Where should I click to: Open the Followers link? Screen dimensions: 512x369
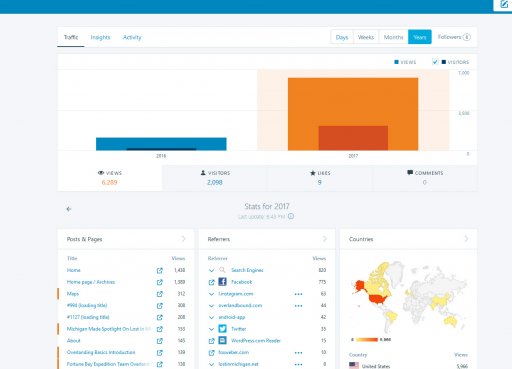tap(454, 37)
